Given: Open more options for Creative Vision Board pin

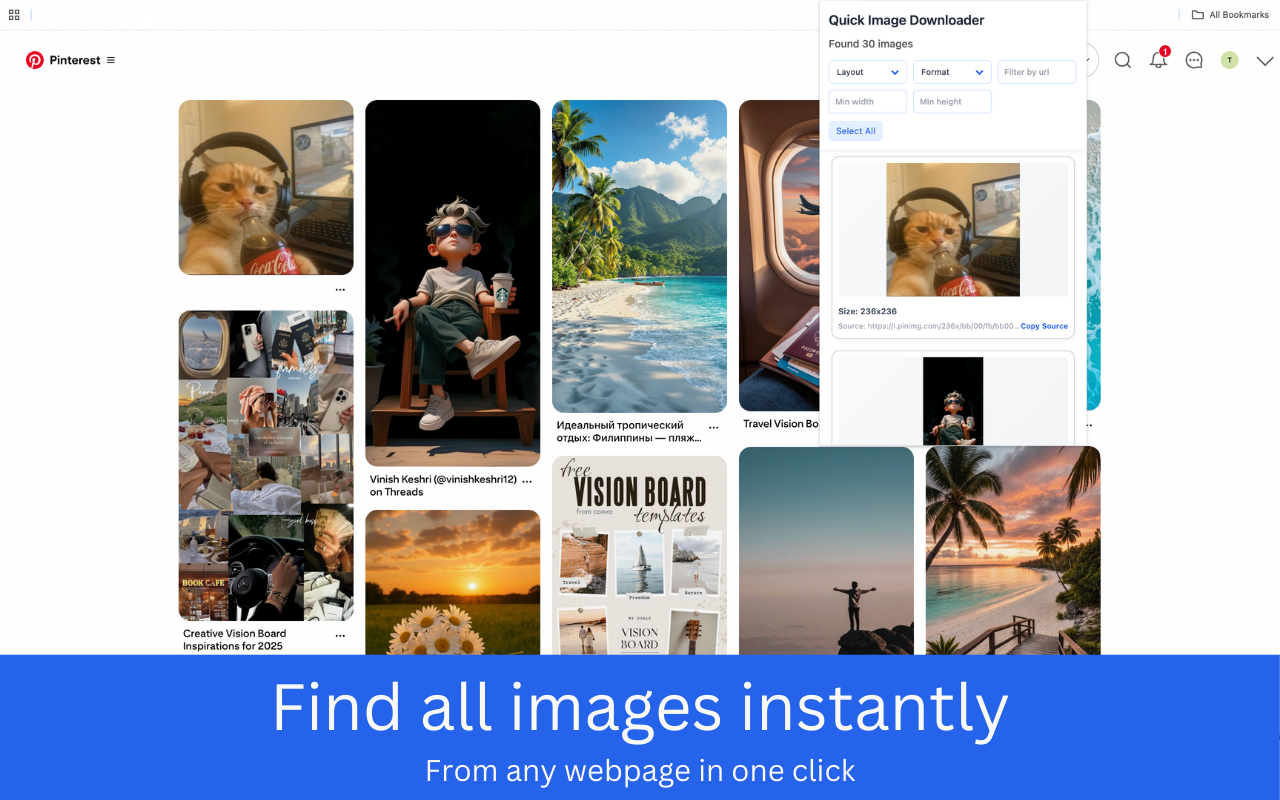Looking at the screenshot, I should pyautogui.click(x=340, y=635).
